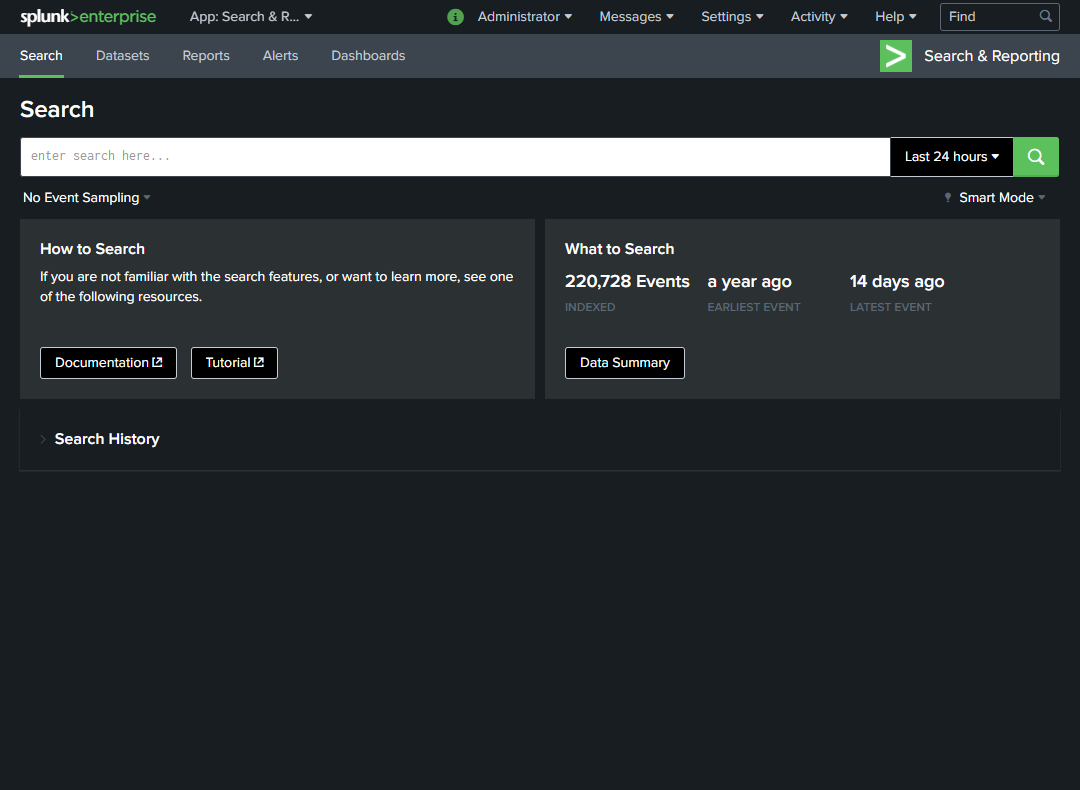Click the magnifier inside the Find box
The image size is (1080, 790).
(x=1046, y=17)
